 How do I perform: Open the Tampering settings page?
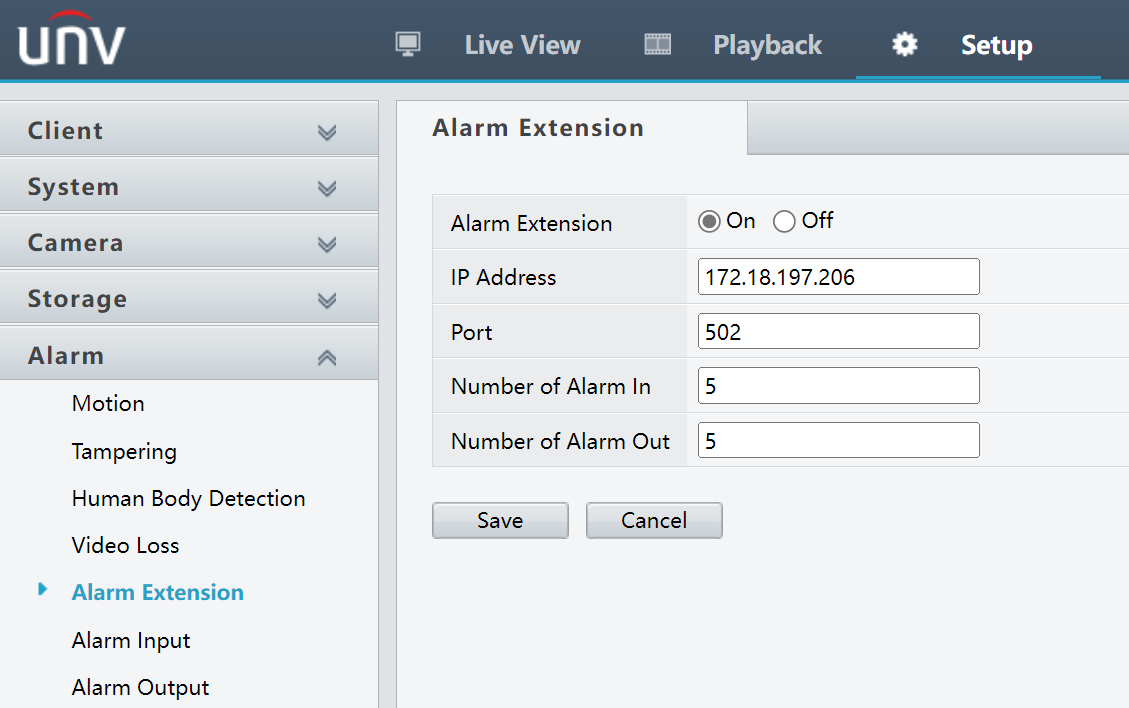(124, 452)
